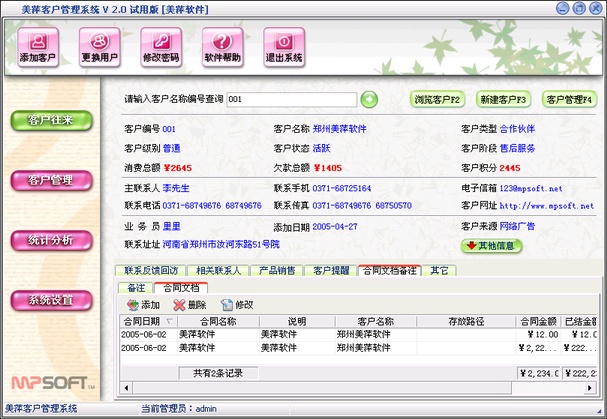Expand 其他信息 (Other Info) with the red arrow
Image resolution: width=607 pixels, height=419 pixels.
coord(492,245)
